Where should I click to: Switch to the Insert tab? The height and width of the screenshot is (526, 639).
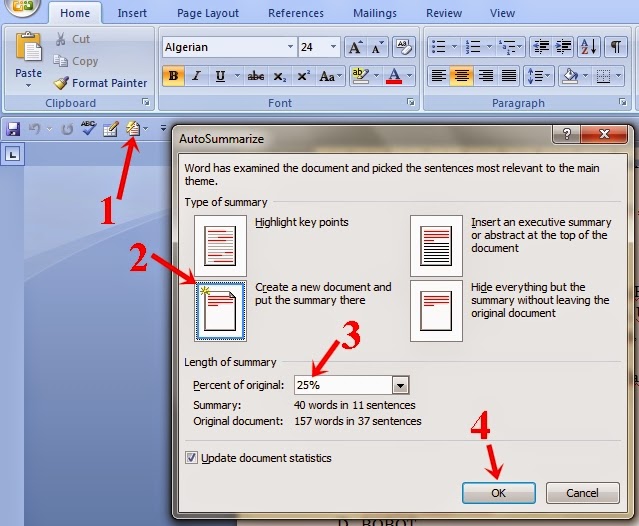132,13
